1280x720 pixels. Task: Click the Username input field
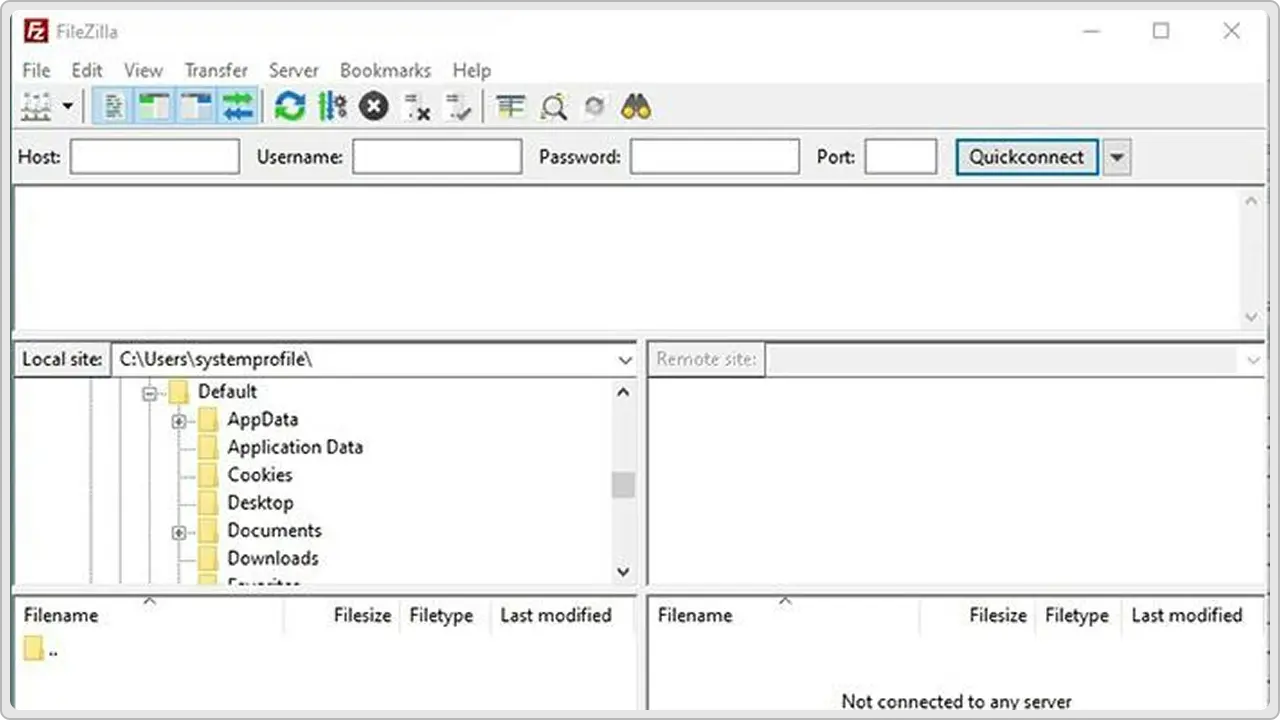coord(437,157)
